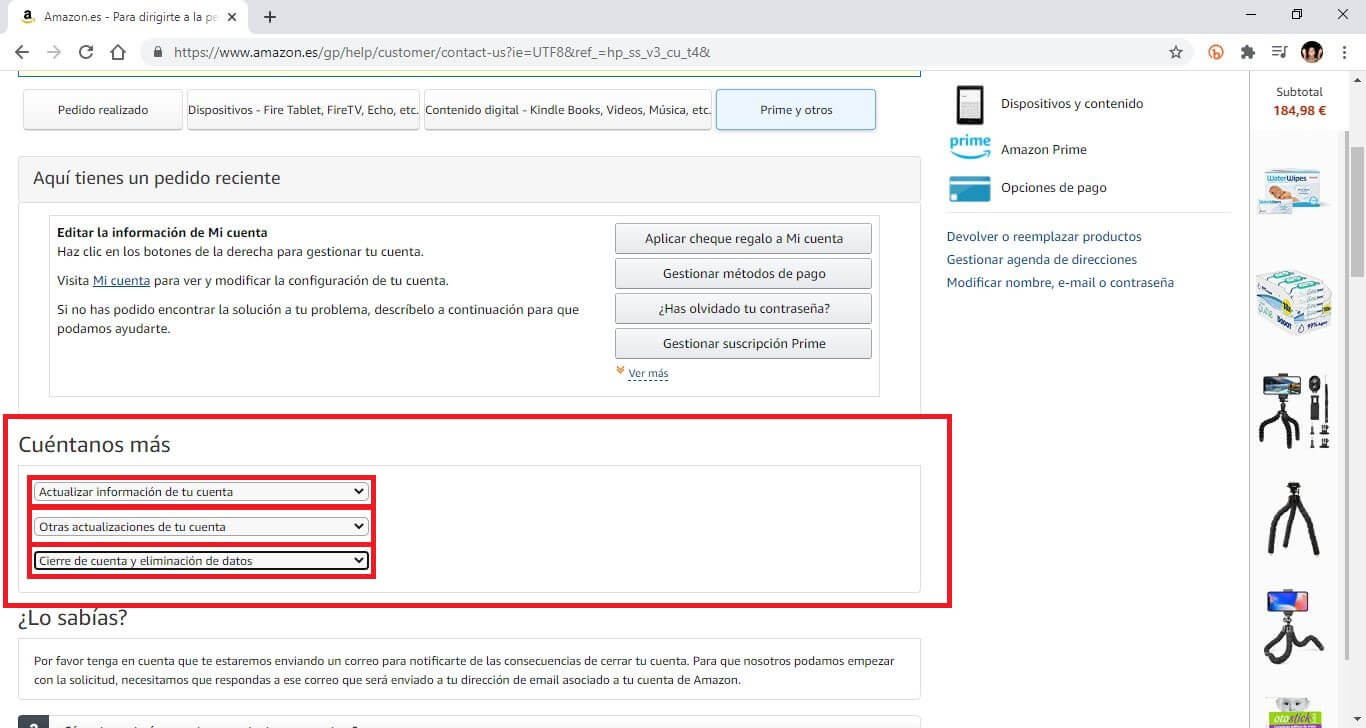This screenshot has height=728, width=1366.
Task: Go back to the previous page
Action: click(22, 52)
